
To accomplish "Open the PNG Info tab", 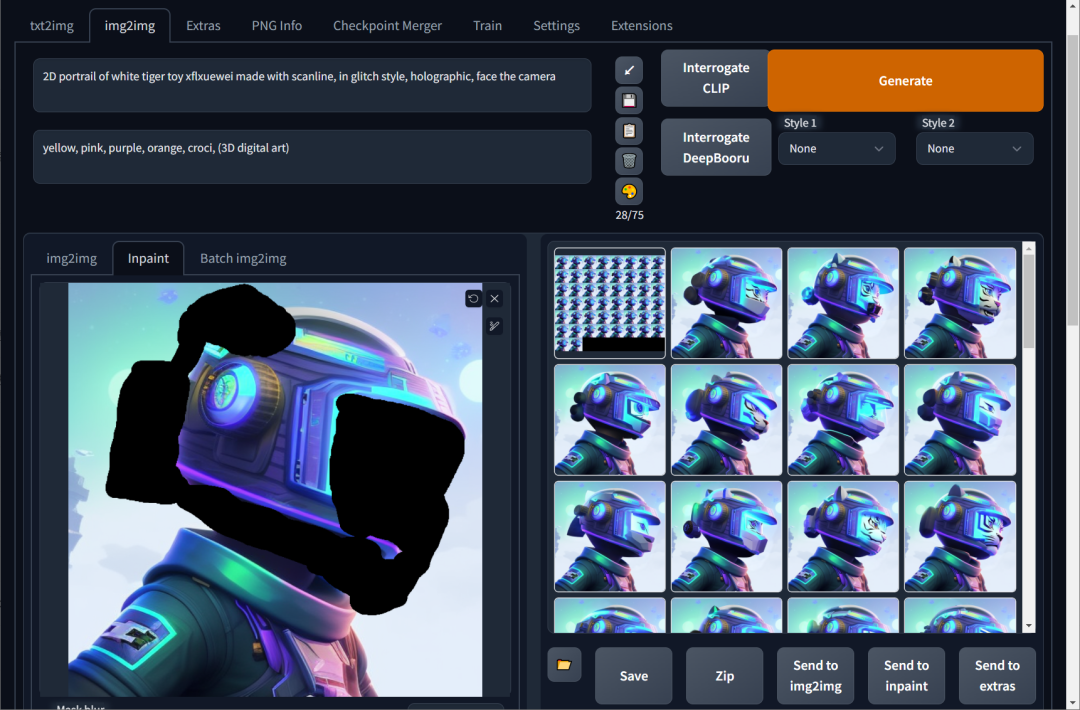I will [x=277, y=25].
